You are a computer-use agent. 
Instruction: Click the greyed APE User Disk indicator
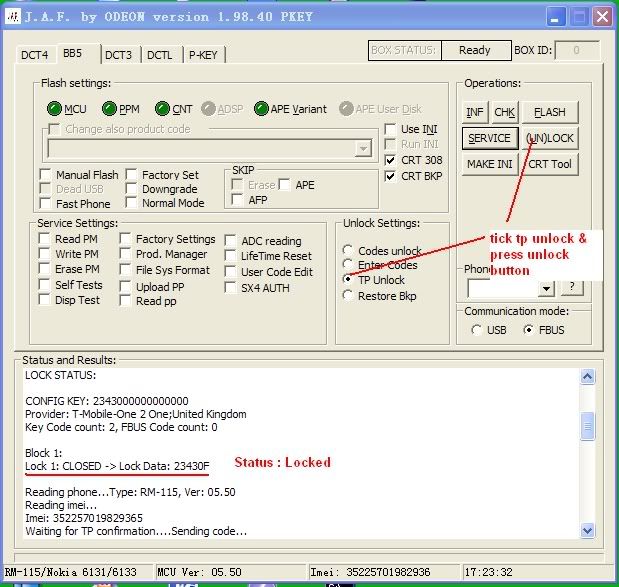(346, 109)
